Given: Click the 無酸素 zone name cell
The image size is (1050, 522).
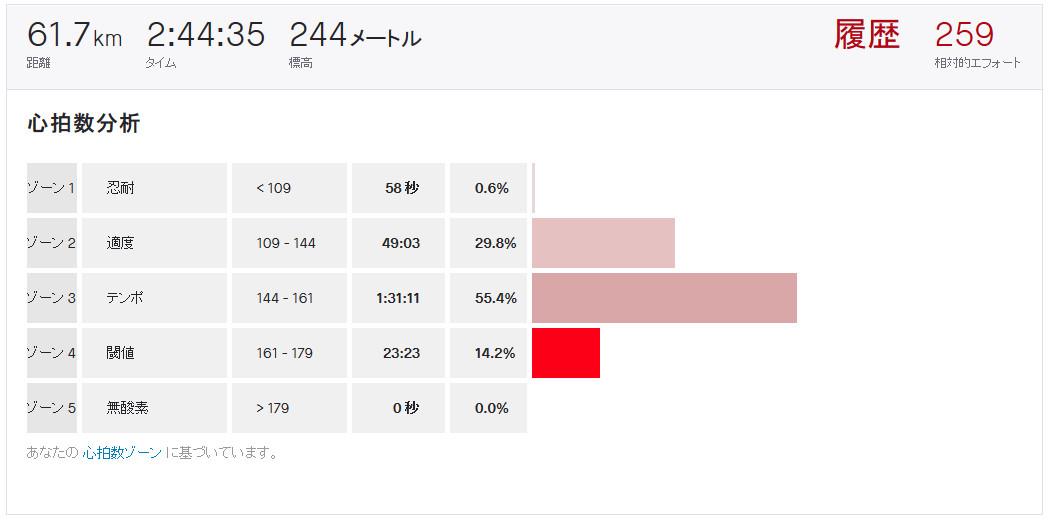Looking at the screenshot, I should [155, 408].
